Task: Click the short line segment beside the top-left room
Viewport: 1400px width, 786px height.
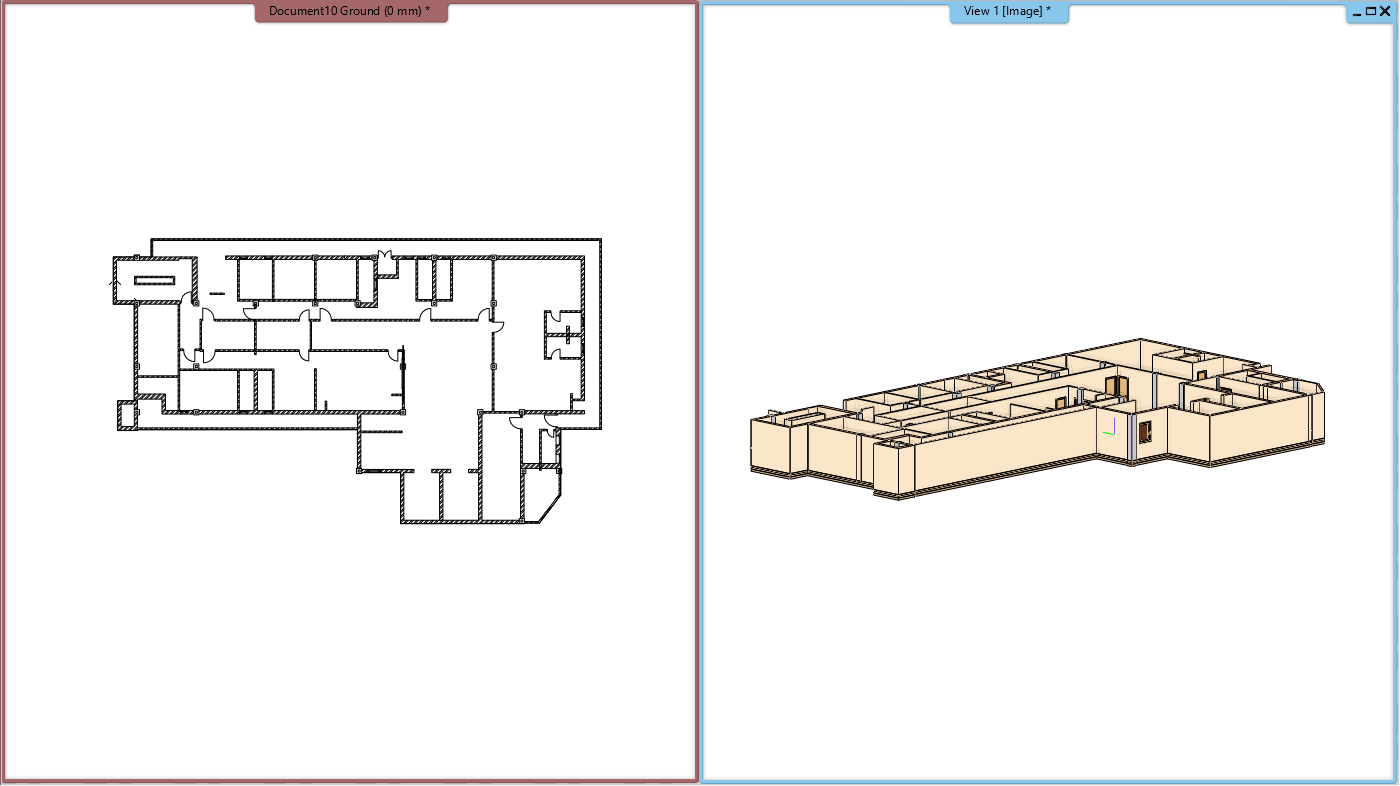Action: tap(217, 293)
